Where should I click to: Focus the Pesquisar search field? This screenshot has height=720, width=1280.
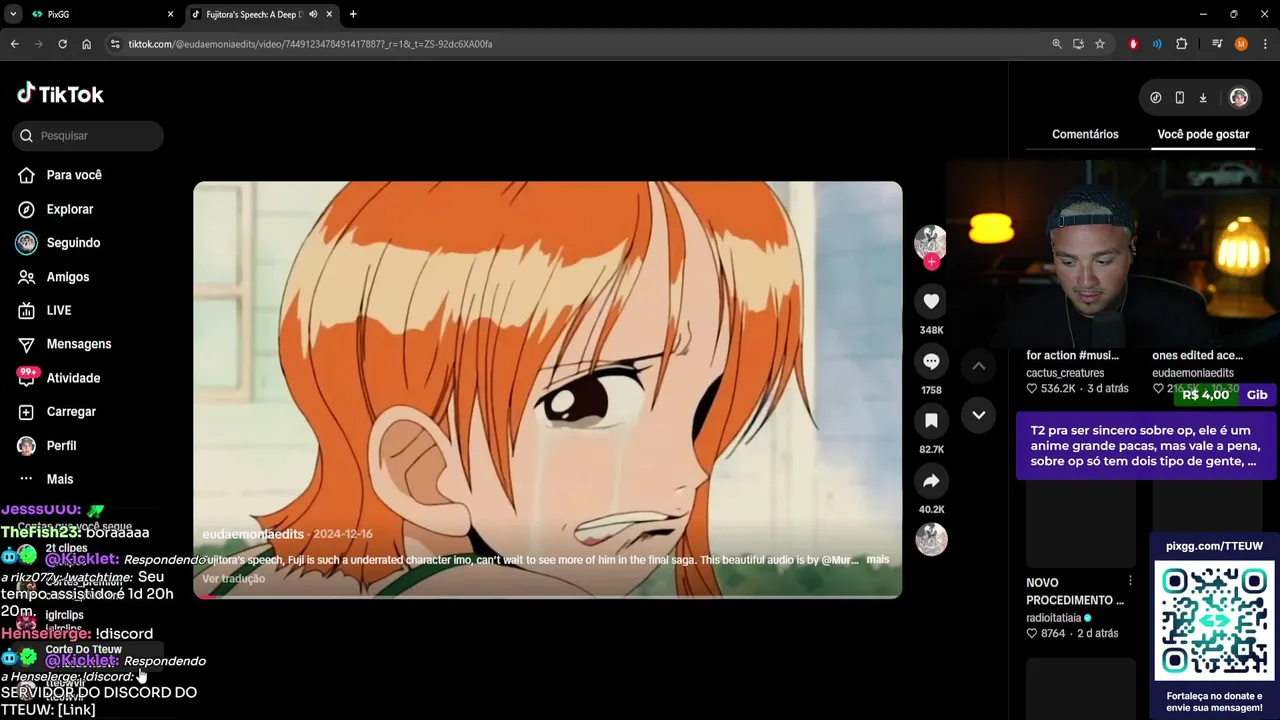tap(88, 135)
